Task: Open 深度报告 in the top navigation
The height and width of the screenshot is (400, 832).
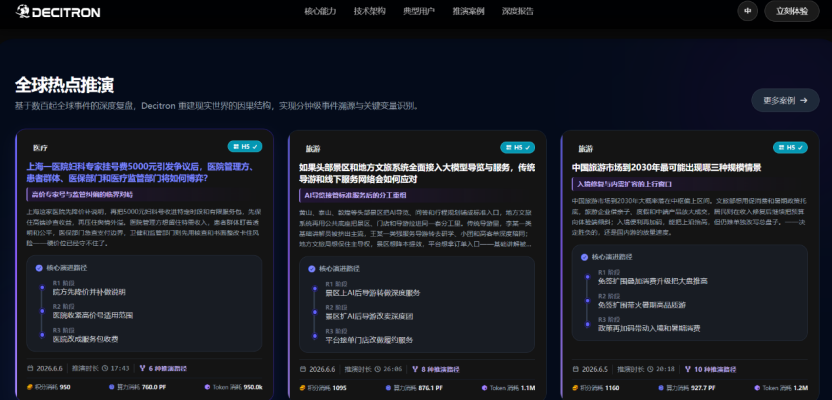Action: pyautogui.click(x=517, y=11)
